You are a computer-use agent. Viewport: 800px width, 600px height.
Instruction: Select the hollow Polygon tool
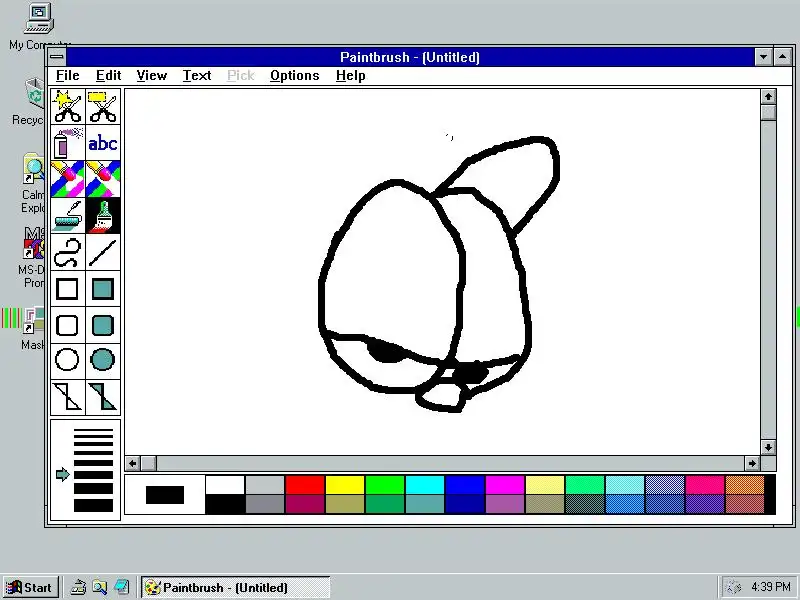tap(67, 397)
